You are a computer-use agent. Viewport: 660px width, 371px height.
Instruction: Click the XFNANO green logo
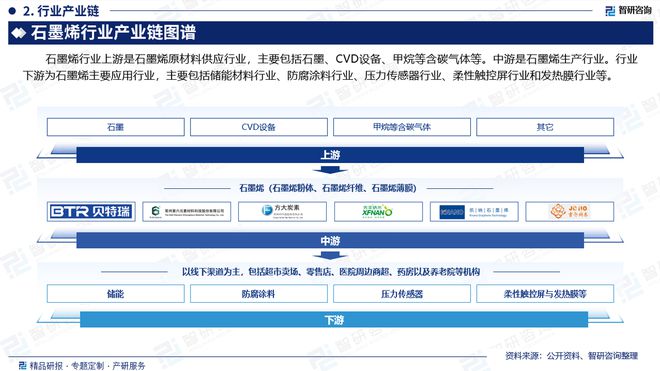pyautogui.click(x=378, y=211)
